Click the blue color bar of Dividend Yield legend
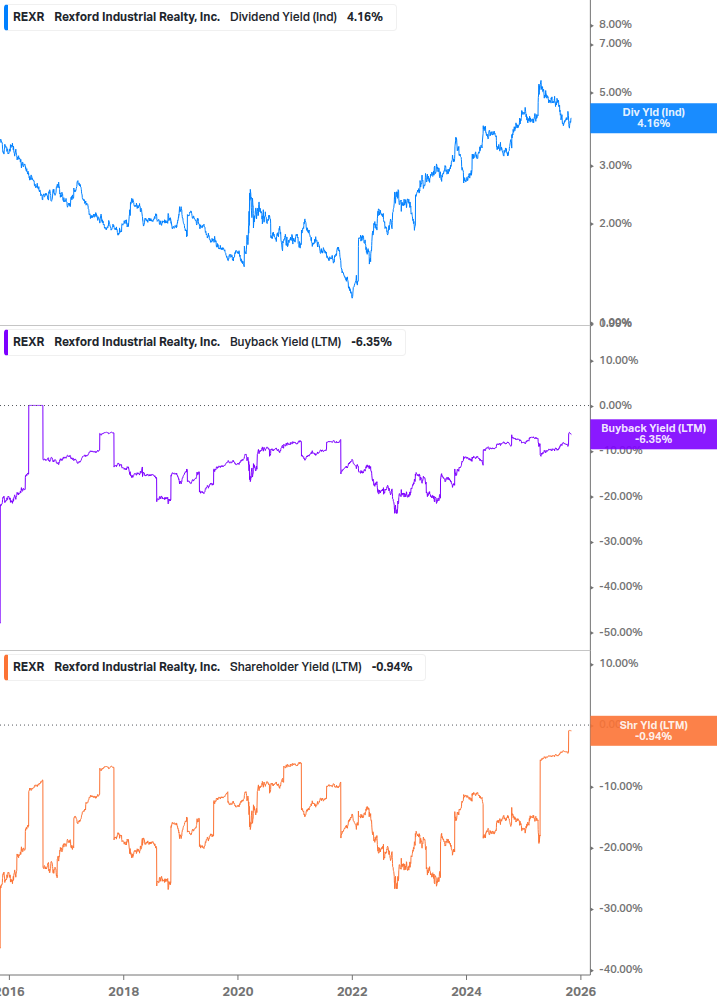 6,17
